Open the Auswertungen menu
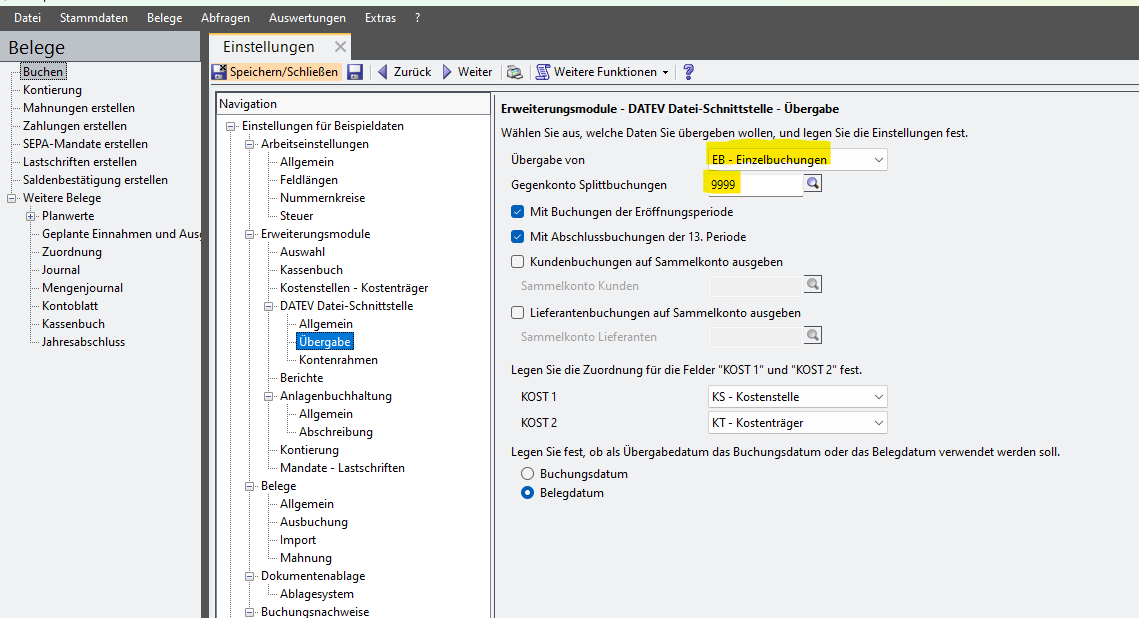 click(307, 18)
